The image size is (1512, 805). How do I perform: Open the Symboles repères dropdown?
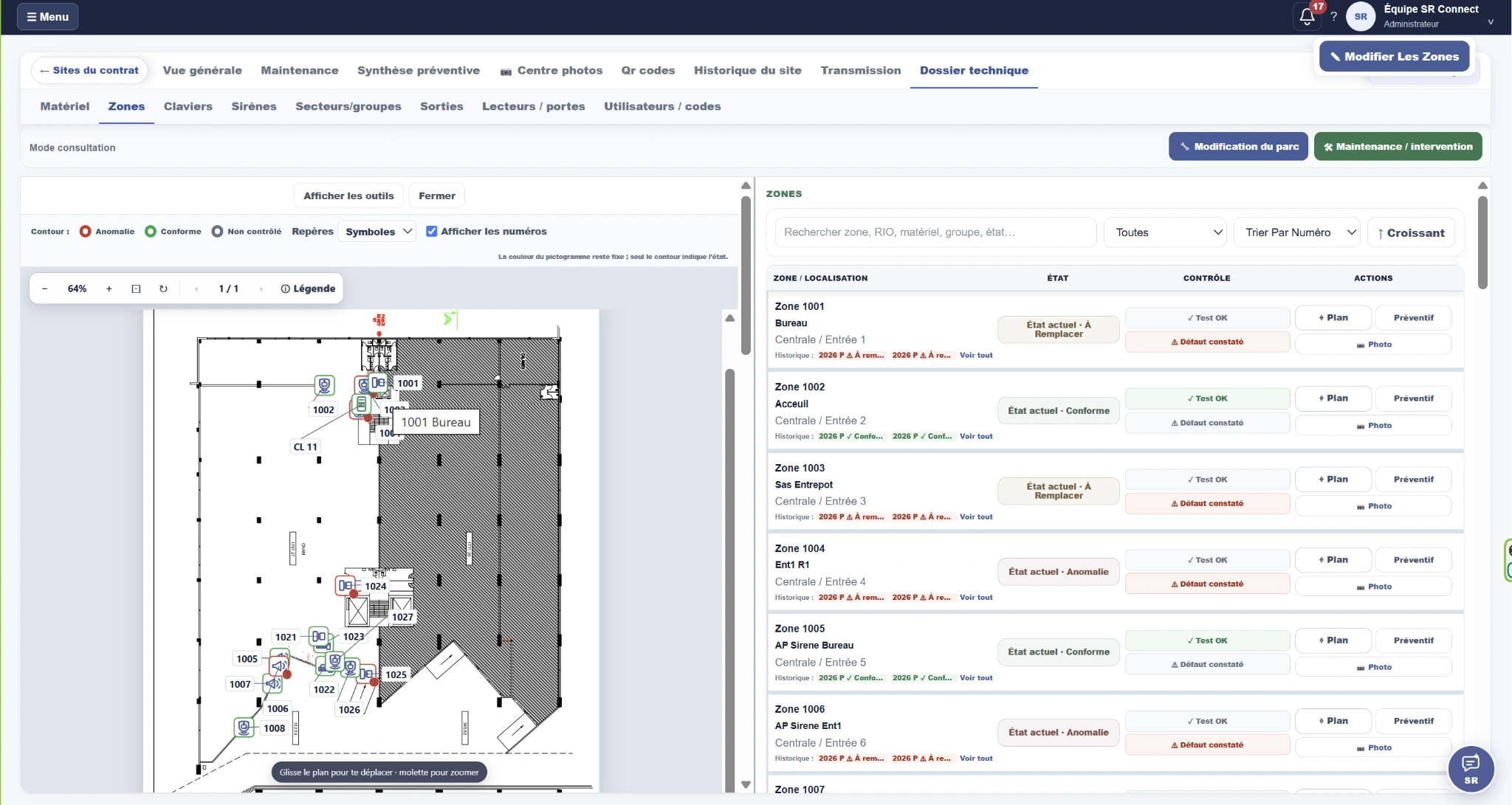(377, 232)
